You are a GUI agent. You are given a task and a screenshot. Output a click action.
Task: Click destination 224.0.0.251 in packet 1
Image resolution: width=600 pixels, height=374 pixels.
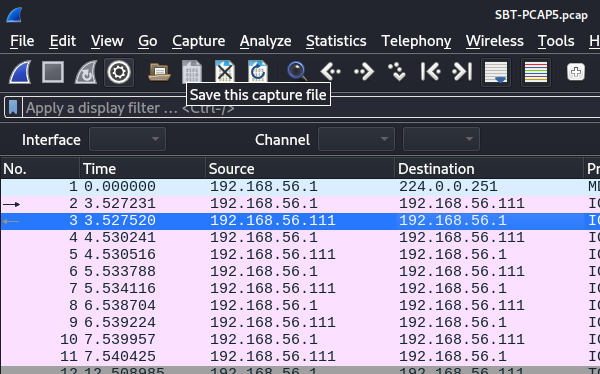(448, 186)
